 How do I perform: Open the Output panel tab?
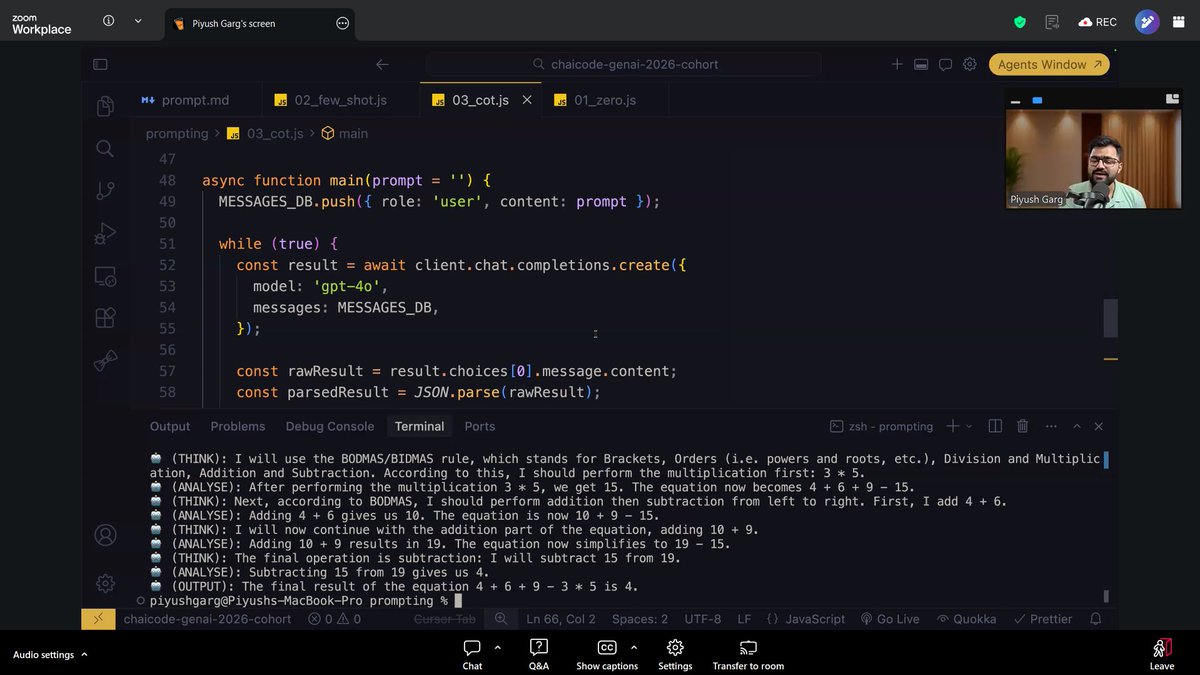coord(170,426)
